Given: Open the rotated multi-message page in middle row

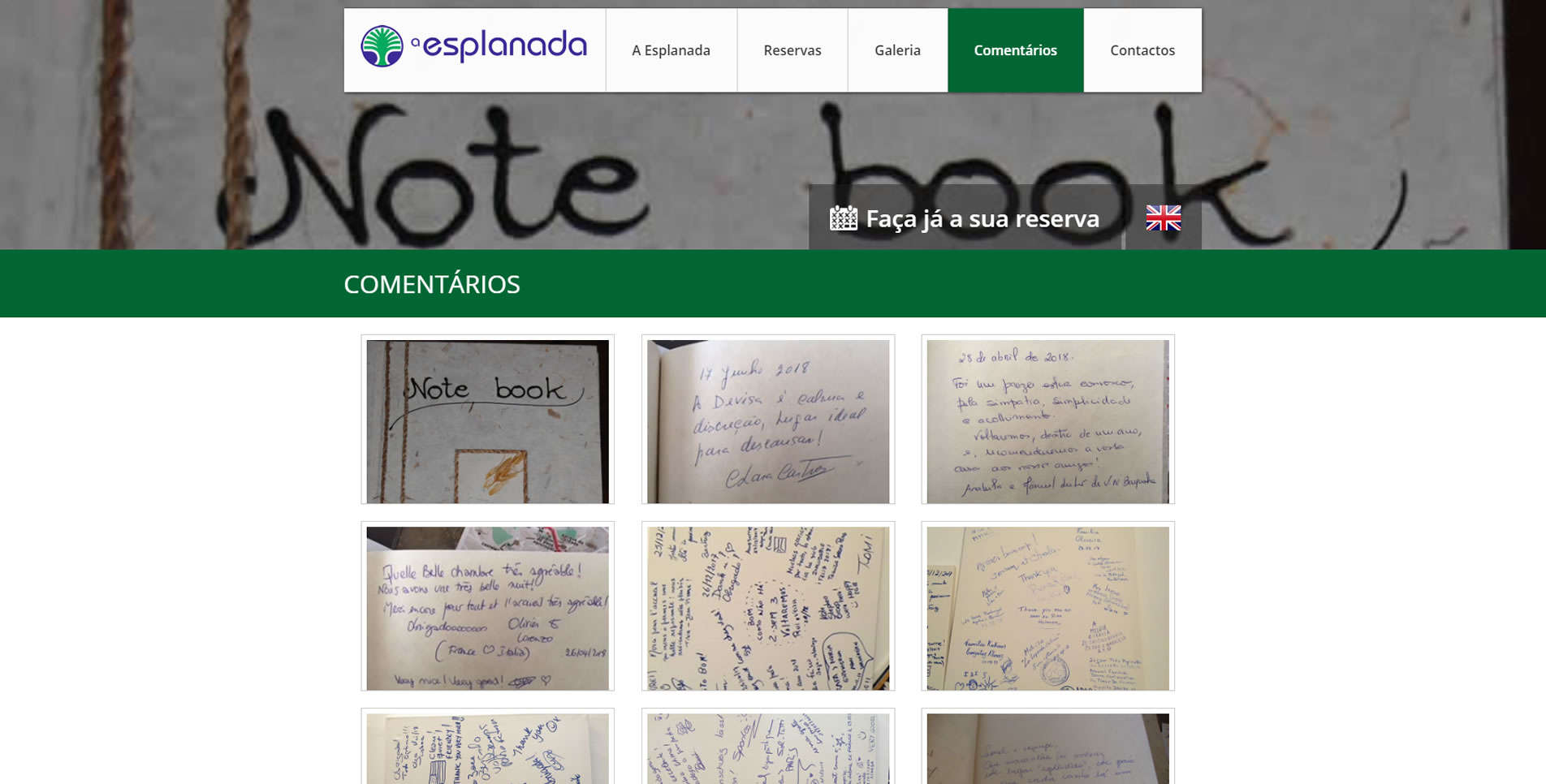Looking at the screenshot, I should tap(768, 606).
